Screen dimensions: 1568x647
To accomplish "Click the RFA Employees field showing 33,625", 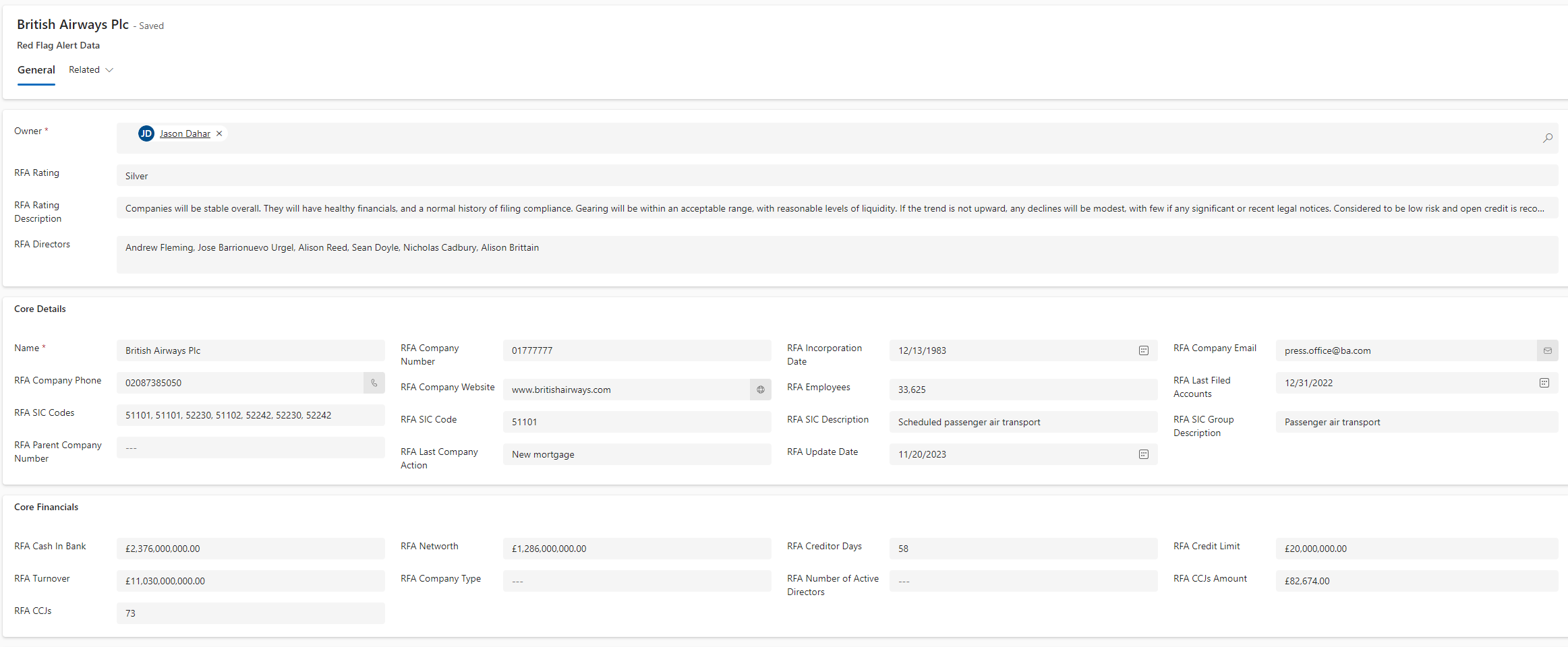I will [x=1024, y=390].
